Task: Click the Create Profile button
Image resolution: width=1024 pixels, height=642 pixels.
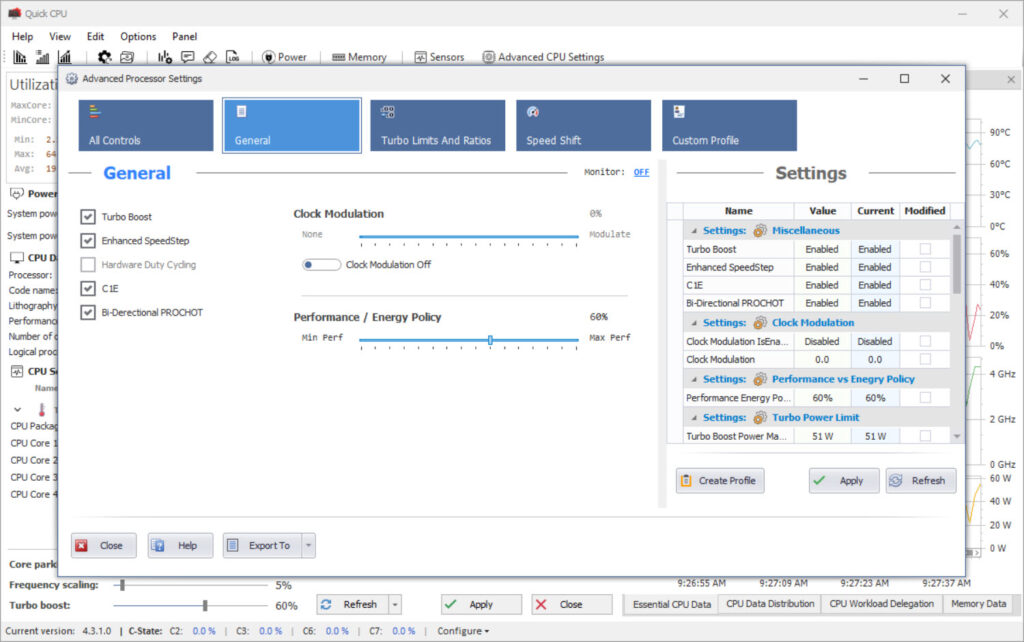Action: [x=720, y=481]
